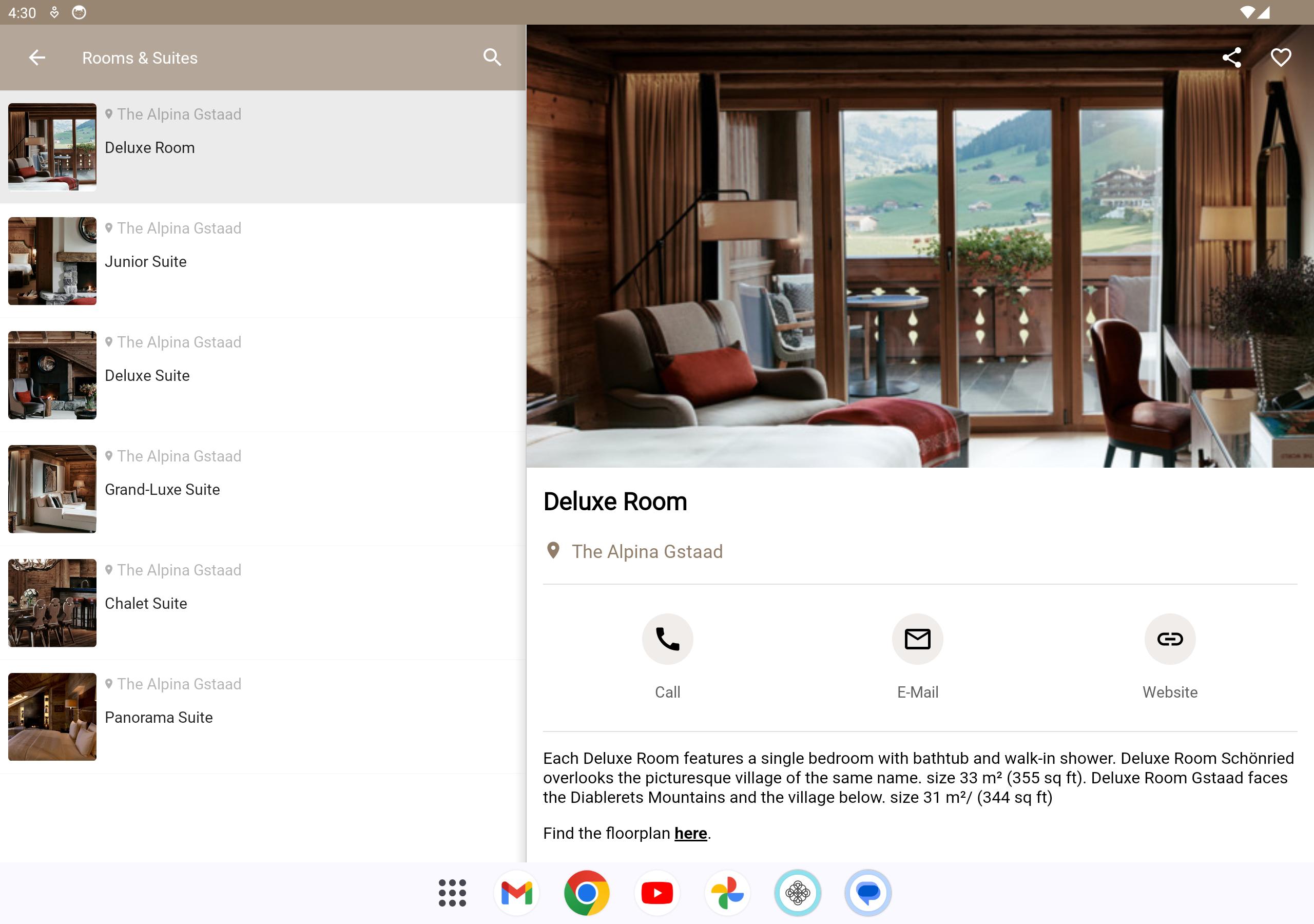Open the Junior Suite thumbnail image
The width and height of the screenshot is (1314, 924).
52,260
